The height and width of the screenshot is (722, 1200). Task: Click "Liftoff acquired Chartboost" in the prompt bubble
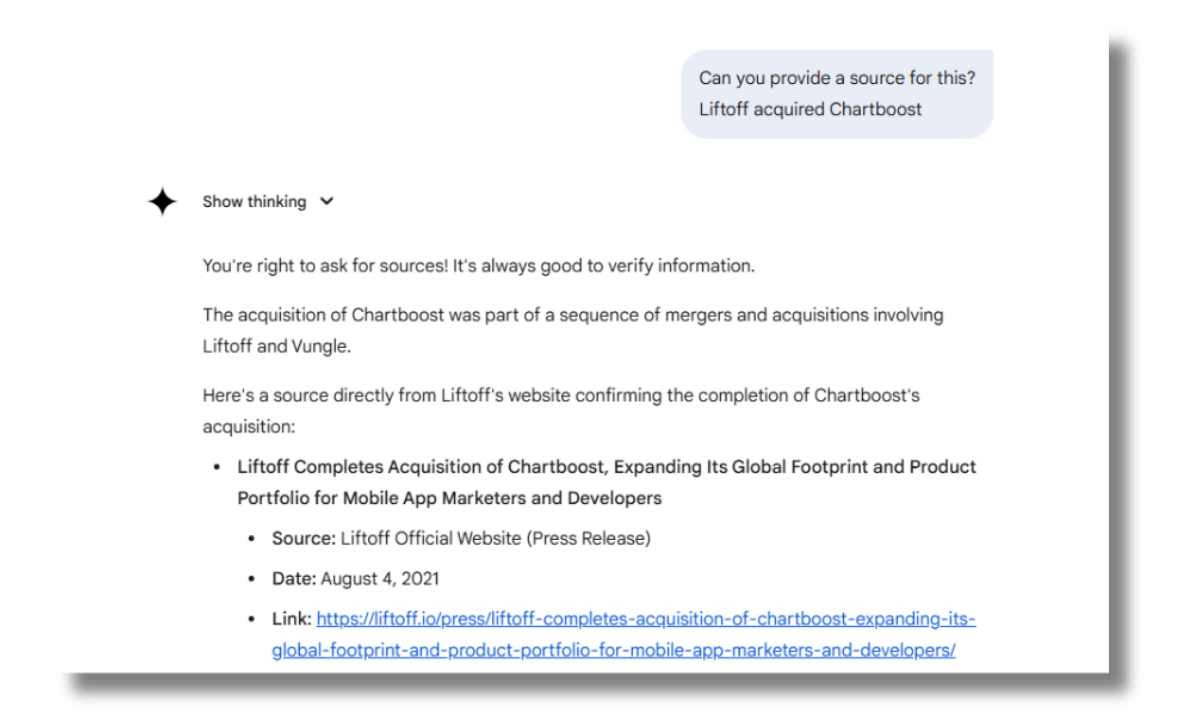tap(810, 109)
